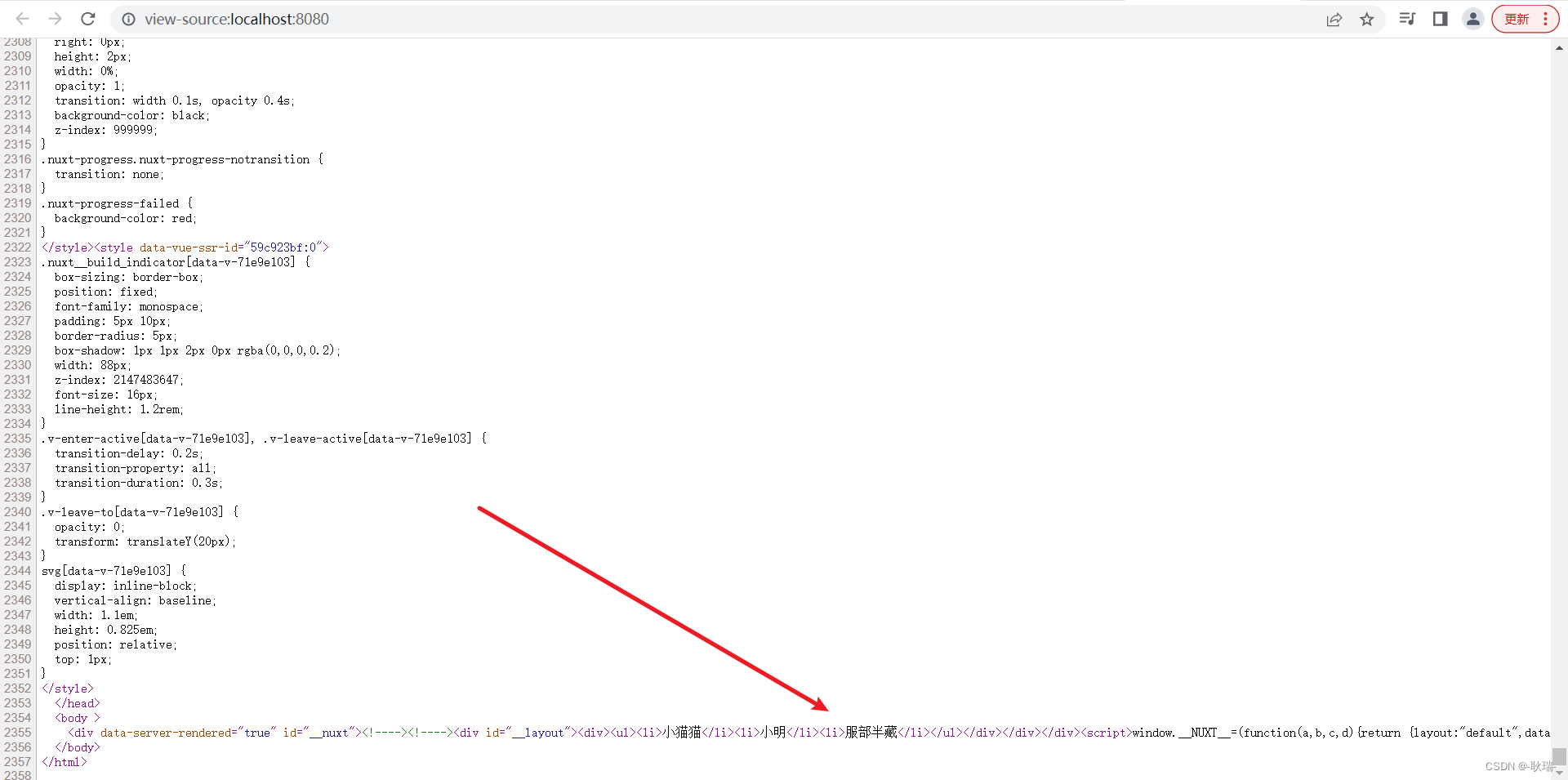The width and height of the screenshot is (1568, 780).
Task: Click the vertical scrollbar thumb
Action: [1559, 756]
